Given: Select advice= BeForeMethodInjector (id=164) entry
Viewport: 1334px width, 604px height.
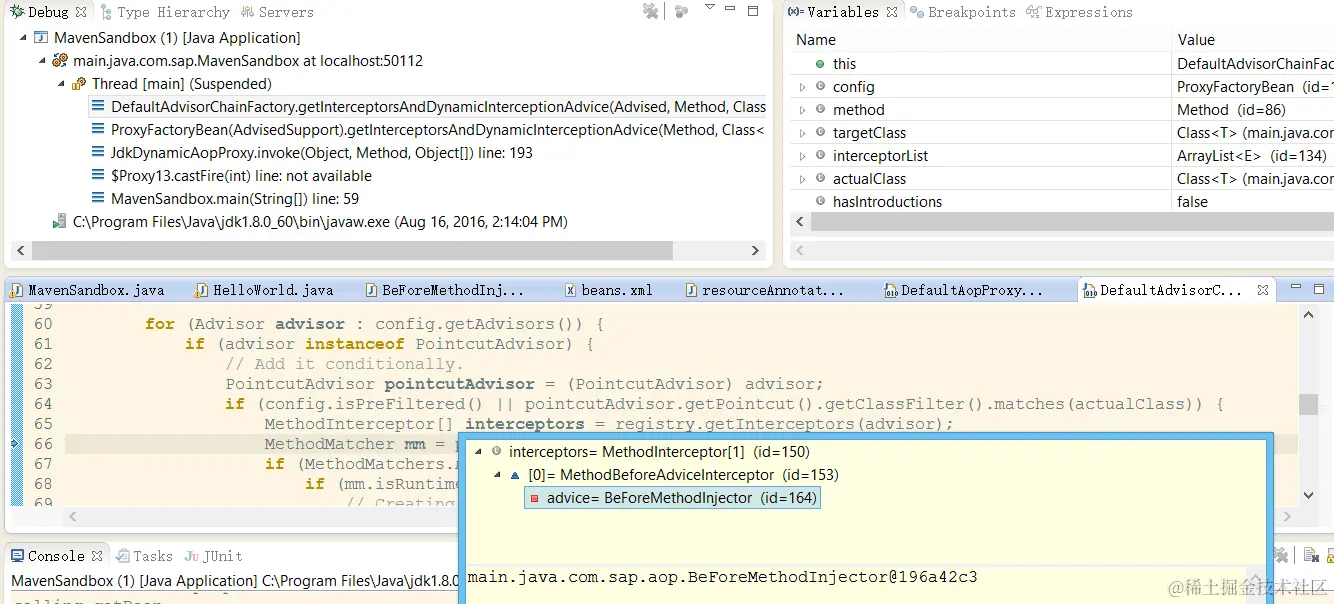Looking at the screenshot, I should [672, 498].
